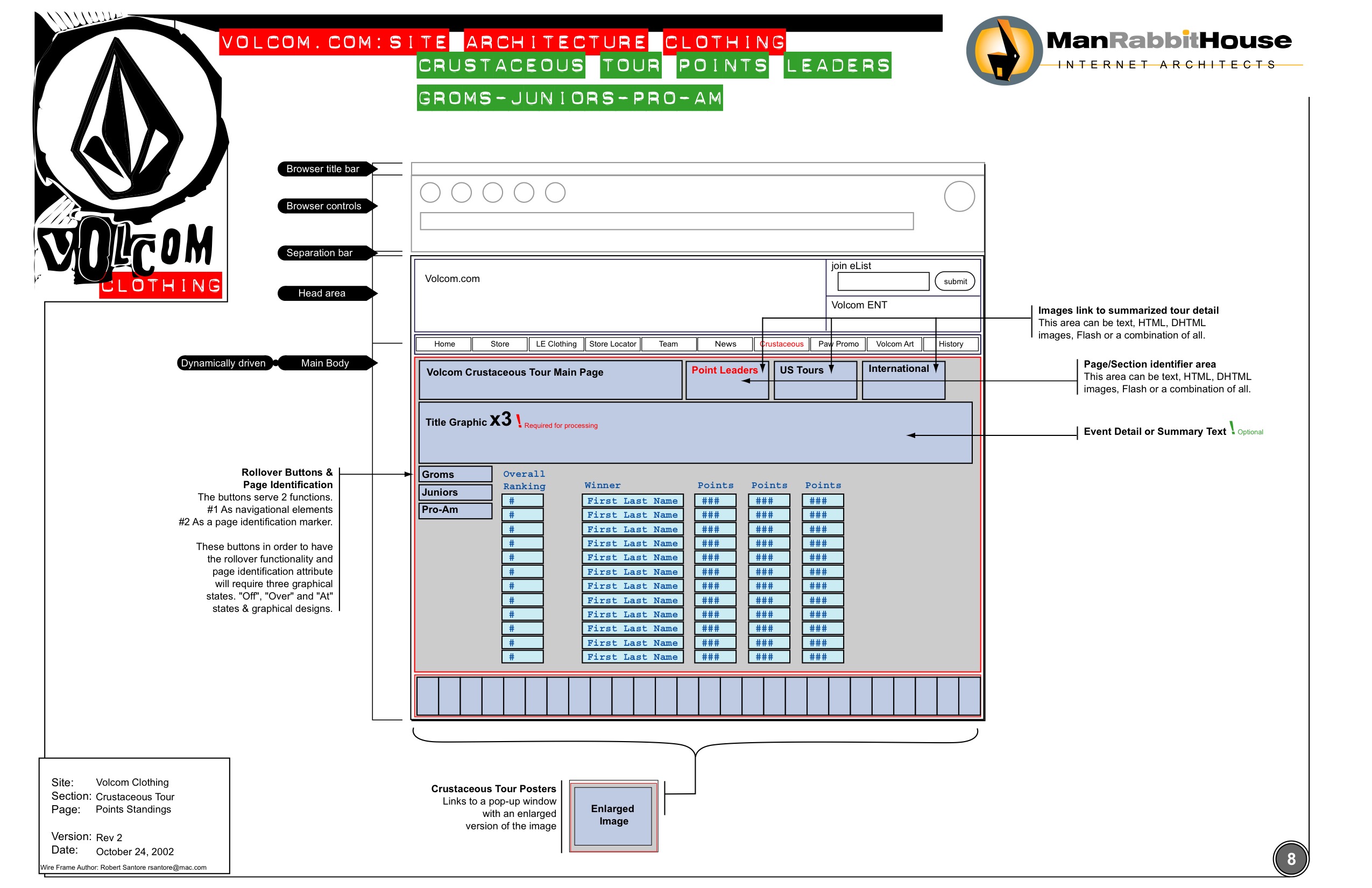Screen dimensions: 1372x888
Task: Open the Store Locator nav item
Action: click(612, 344)
